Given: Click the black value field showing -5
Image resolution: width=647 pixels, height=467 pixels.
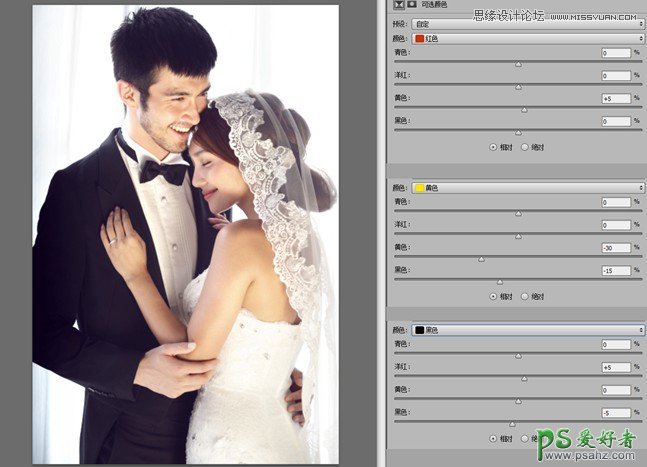Looking at the screenshot, I should coord(615,412).
